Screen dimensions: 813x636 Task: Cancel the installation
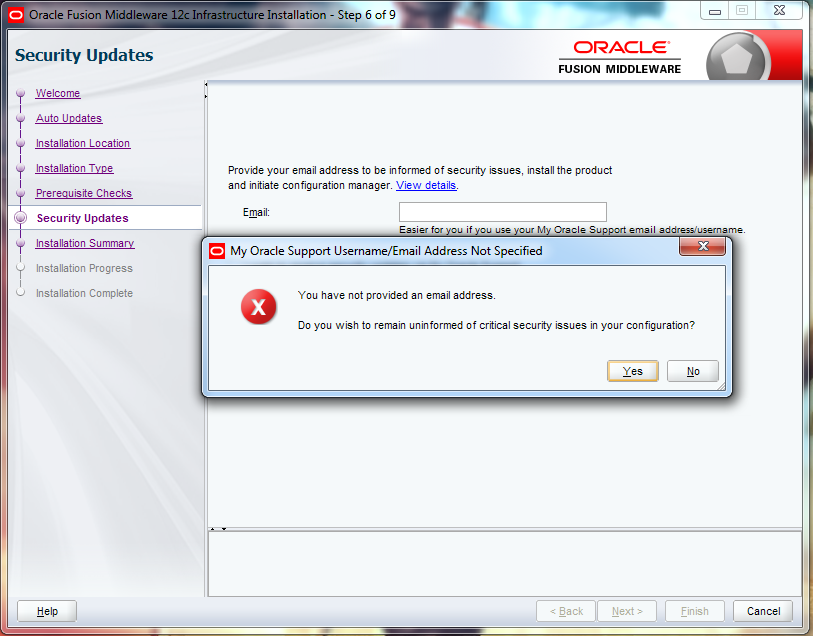point(763,611)
